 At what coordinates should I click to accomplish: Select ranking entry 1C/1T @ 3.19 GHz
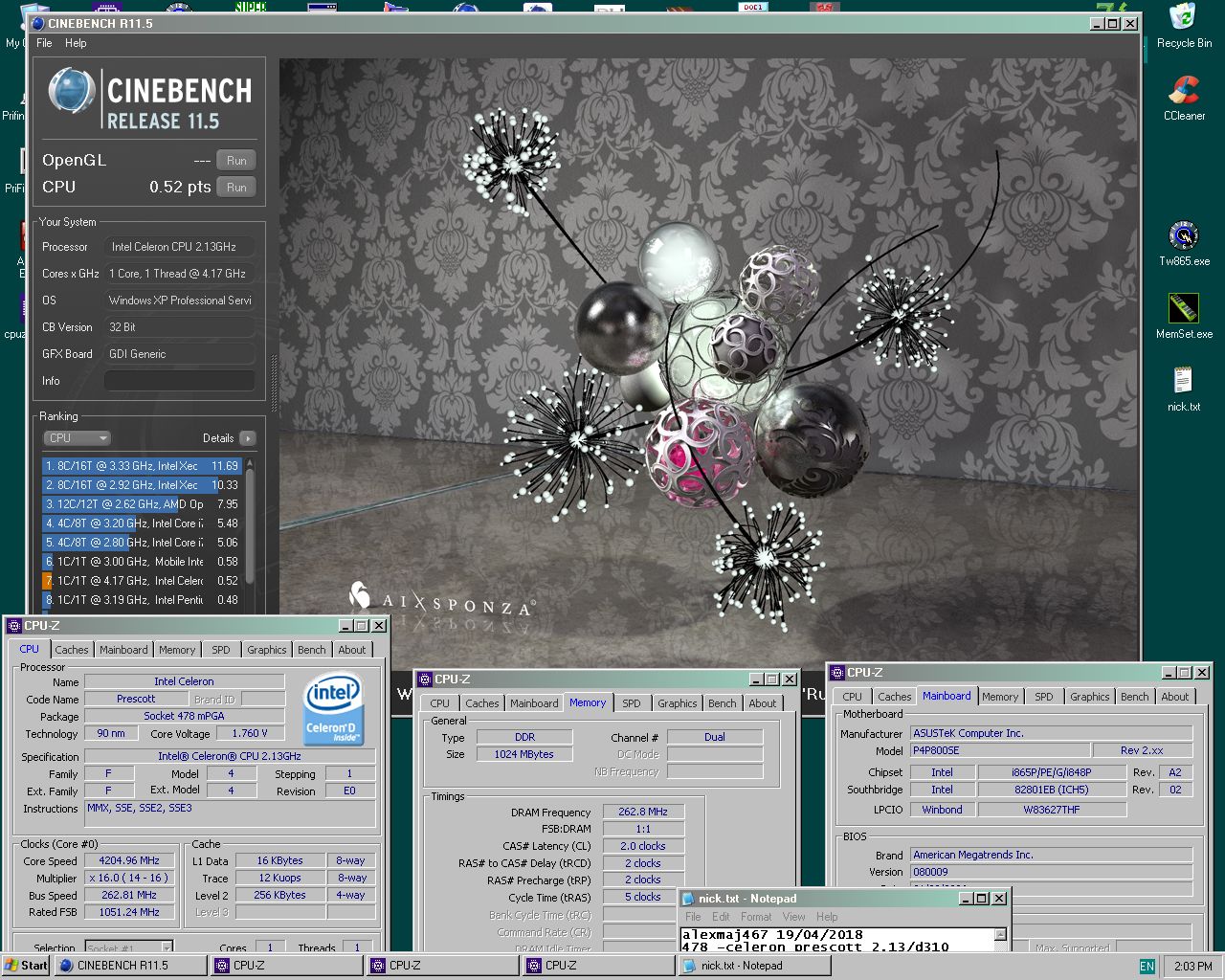click(x=142, y=600)
